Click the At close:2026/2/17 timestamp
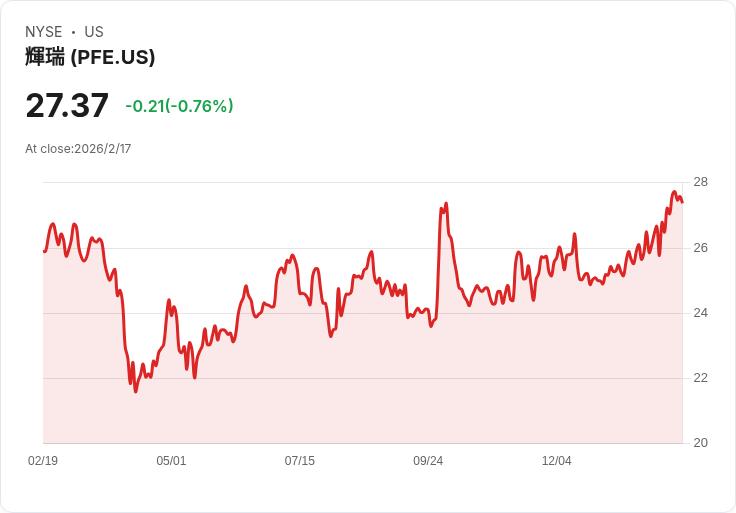Viewport: 736px width, 513px height. click(x=78, y=149)
